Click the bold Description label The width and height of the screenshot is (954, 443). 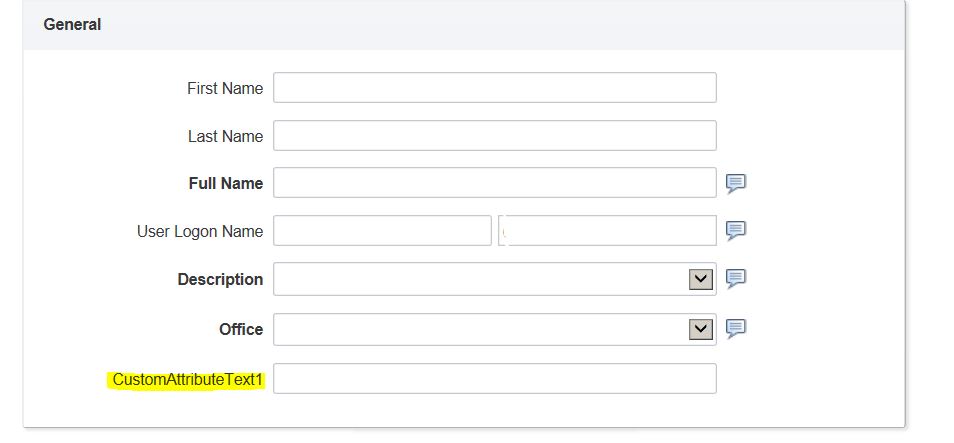[x=220, y=279]
